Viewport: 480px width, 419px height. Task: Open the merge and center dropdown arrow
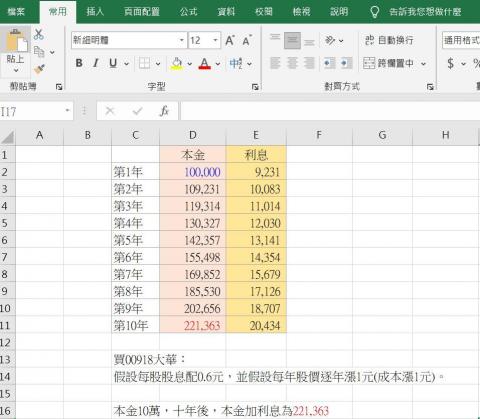coord(423,63)
